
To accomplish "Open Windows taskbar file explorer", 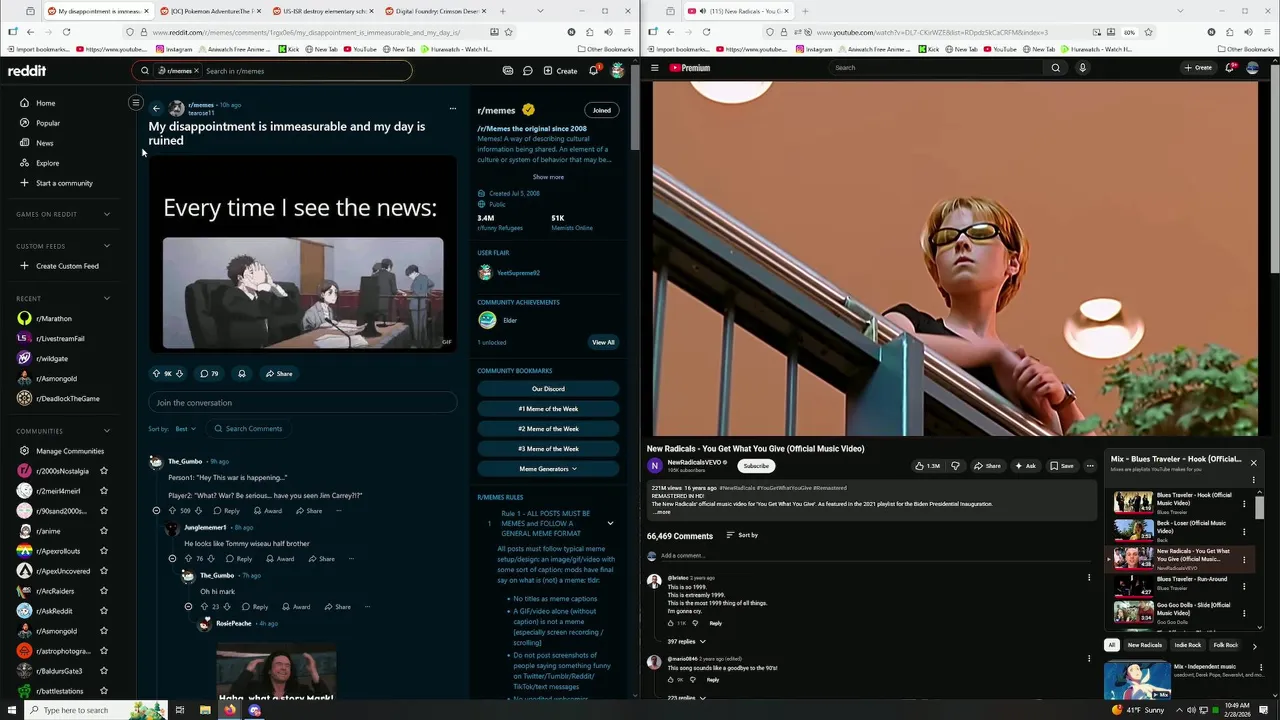I will point(205,710).
